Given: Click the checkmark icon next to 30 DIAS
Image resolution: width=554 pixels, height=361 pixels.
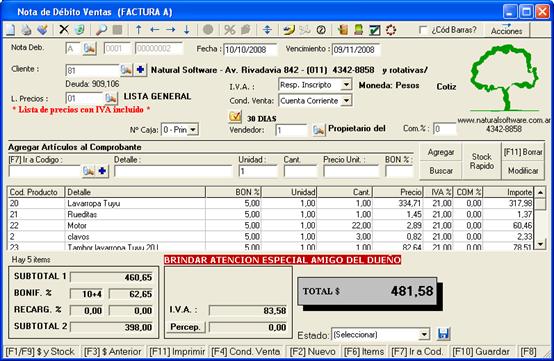Looking at the screenshot, I should pyautogui.click(x=235, y=116).
